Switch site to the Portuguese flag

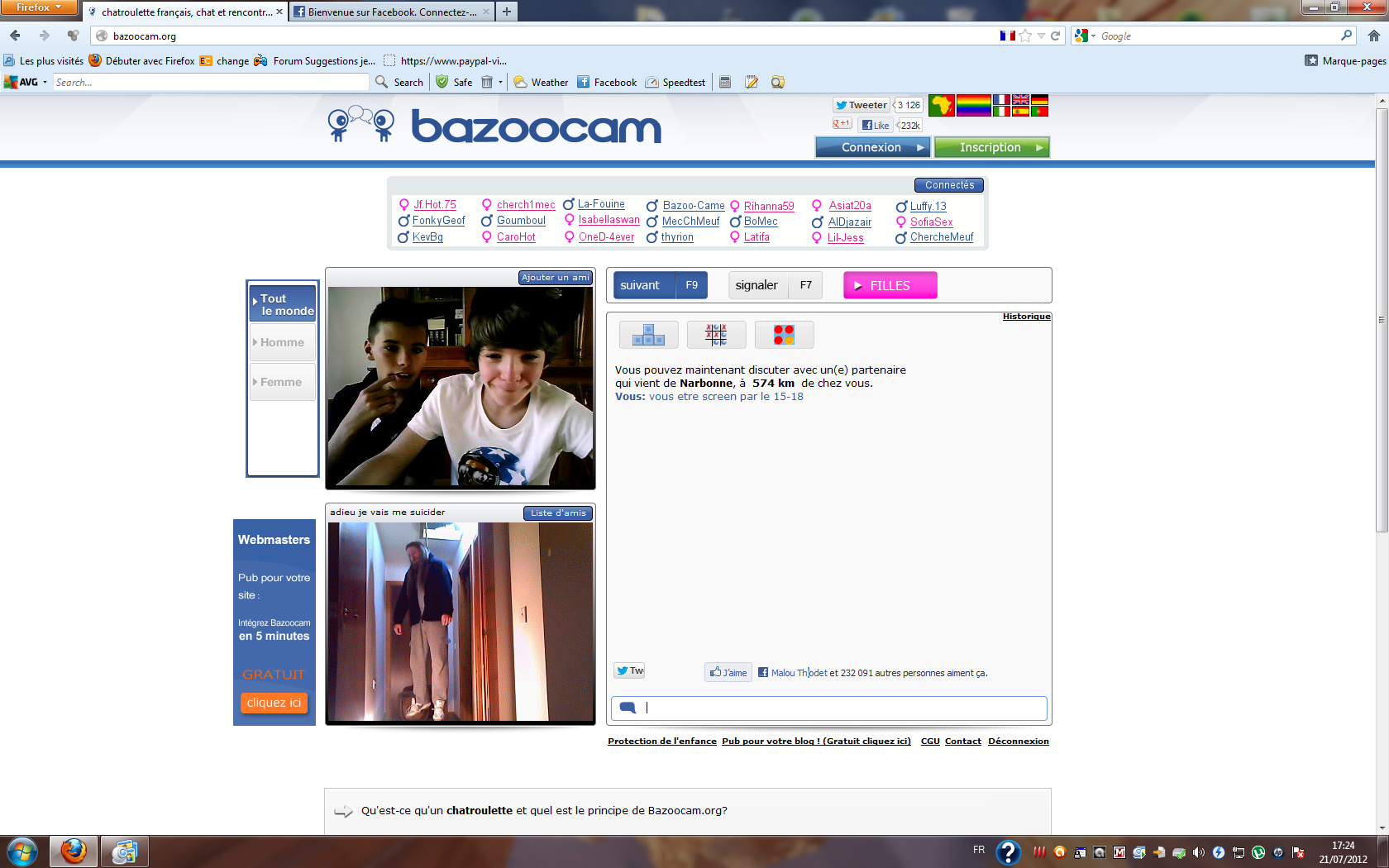coord(1039,111)
